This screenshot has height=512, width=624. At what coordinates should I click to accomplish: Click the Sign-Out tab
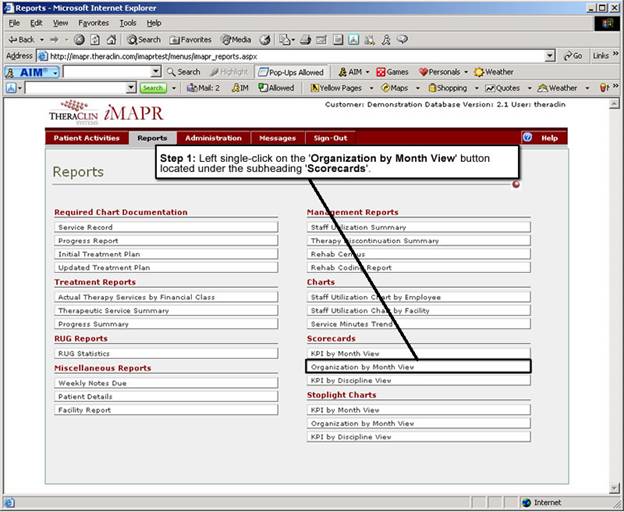click(x=330, y=138)
